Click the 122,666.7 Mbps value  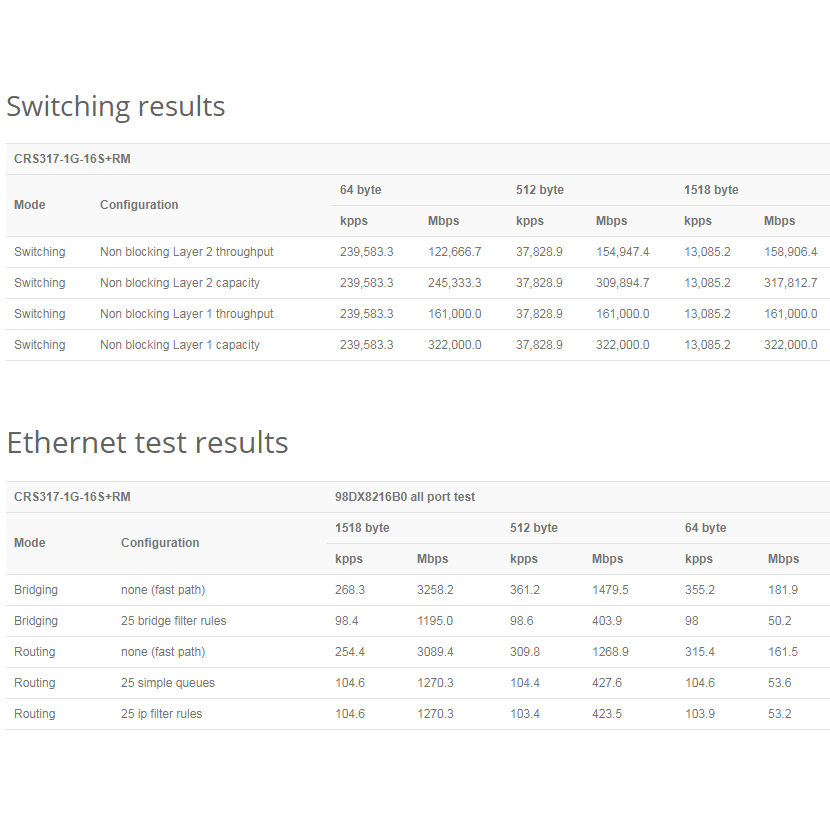point(454,252)
